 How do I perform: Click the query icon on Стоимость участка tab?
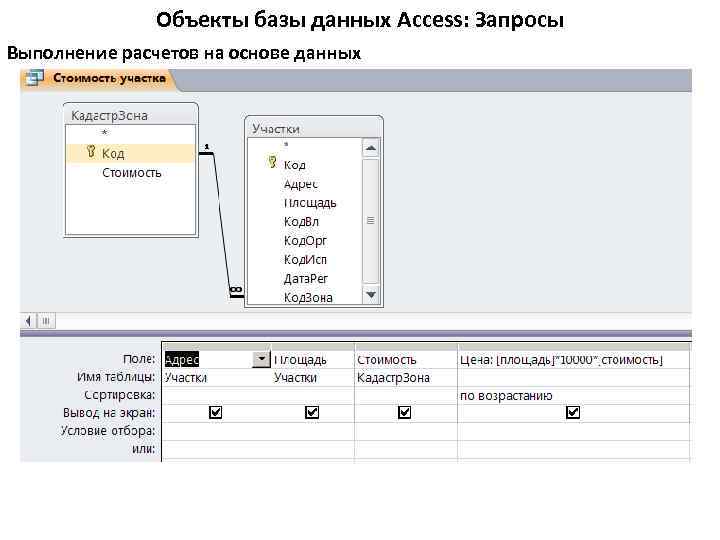click(x=34, y=78)
